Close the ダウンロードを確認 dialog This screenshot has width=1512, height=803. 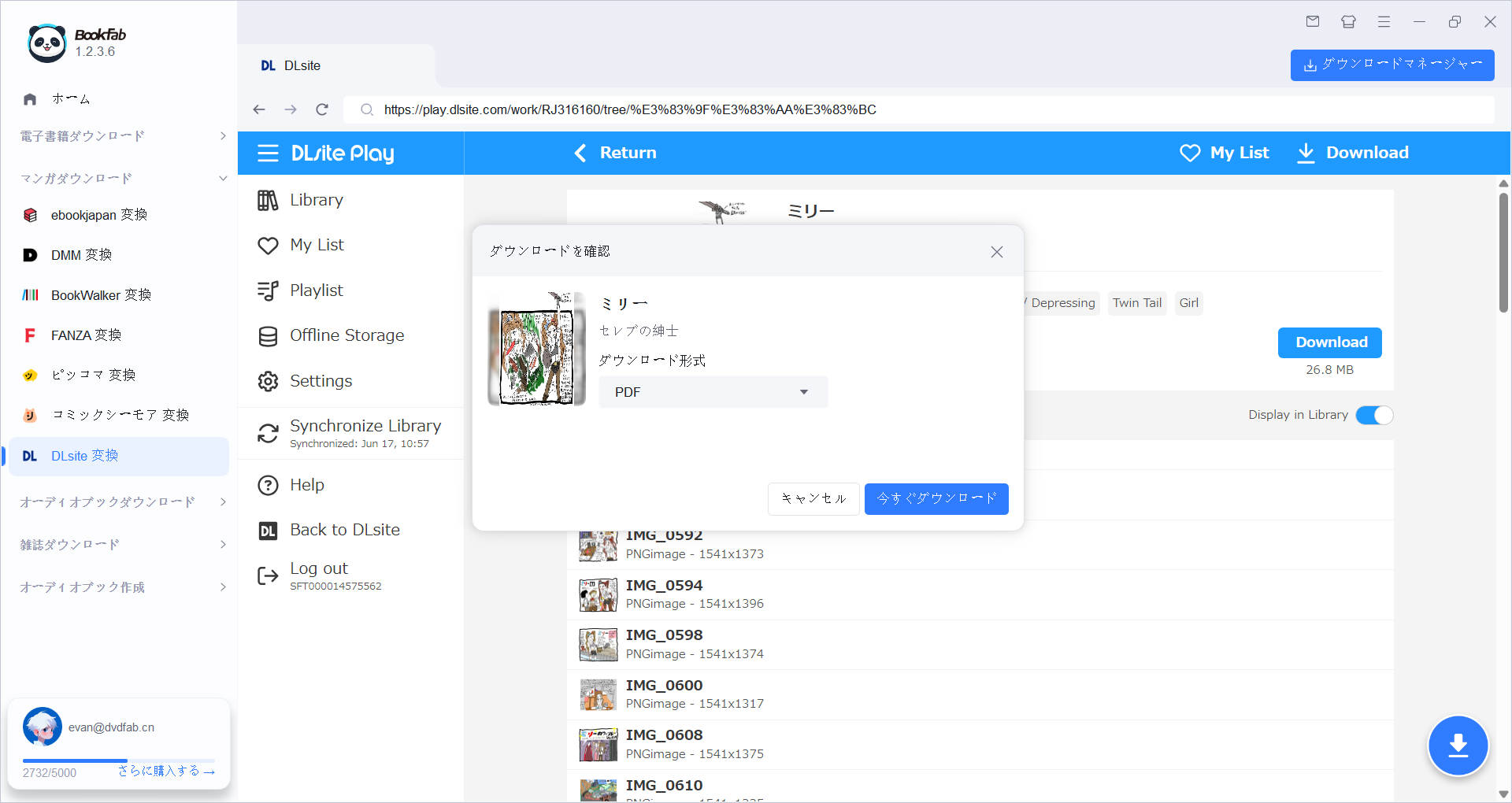point(997,252)
